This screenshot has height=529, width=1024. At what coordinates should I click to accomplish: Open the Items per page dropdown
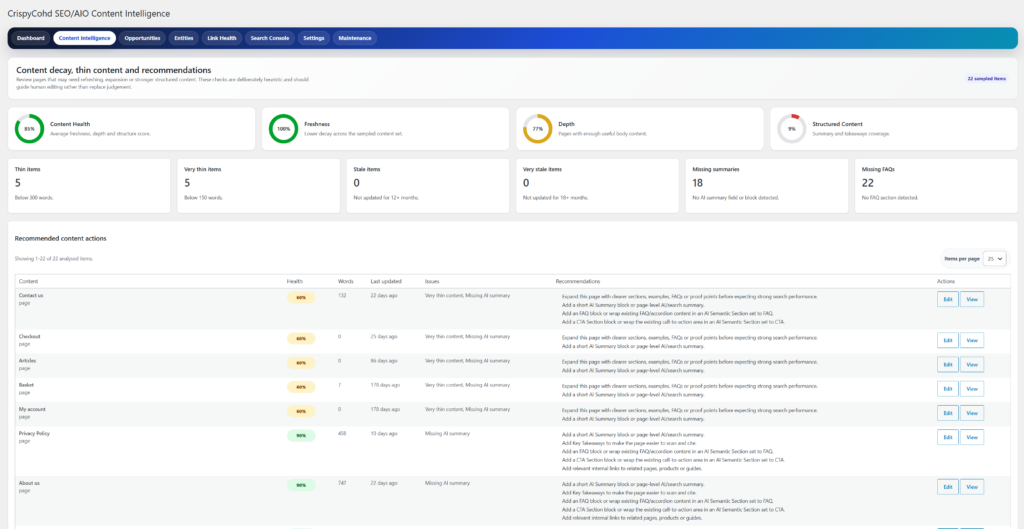pyautogui.click(x=995, y=259)
